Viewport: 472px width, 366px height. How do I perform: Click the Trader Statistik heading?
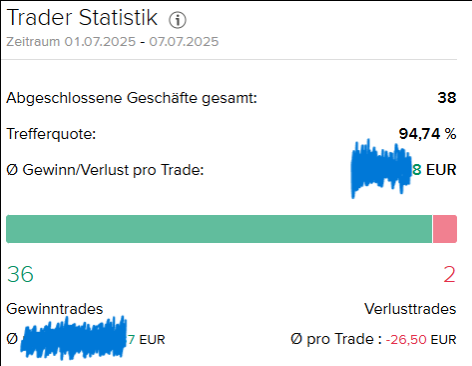[82, 17]
